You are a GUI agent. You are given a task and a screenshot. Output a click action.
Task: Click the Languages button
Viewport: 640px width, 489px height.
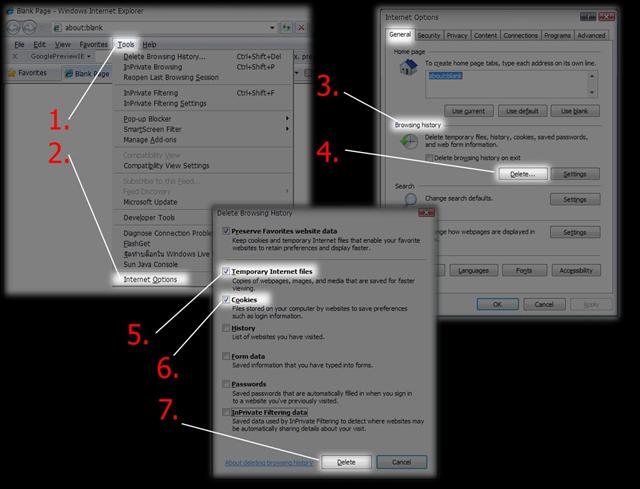tap(473, 270)
